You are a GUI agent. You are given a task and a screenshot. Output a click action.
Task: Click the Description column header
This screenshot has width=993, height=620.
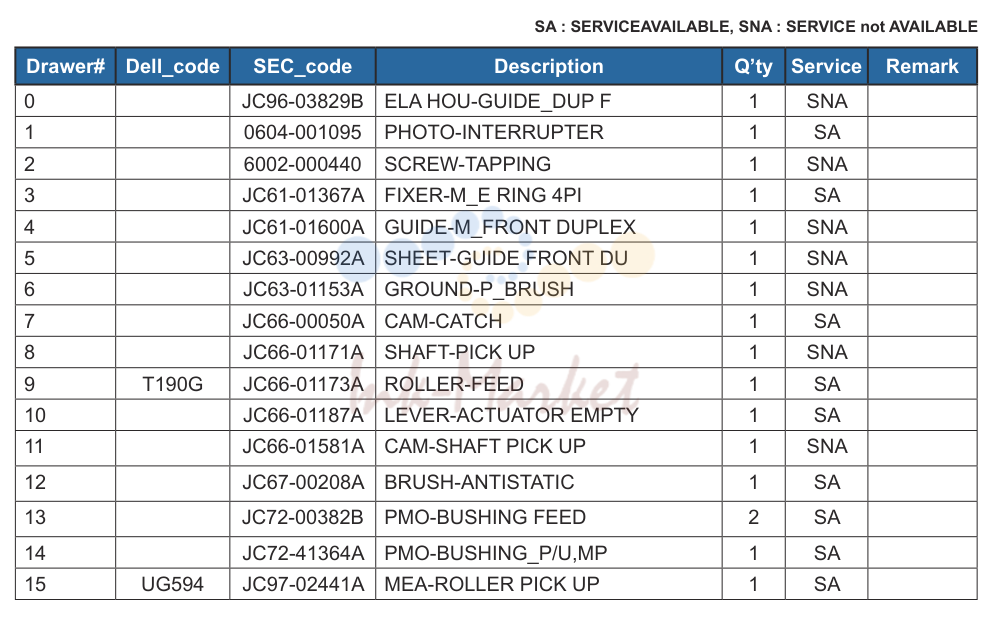point(548,66)
